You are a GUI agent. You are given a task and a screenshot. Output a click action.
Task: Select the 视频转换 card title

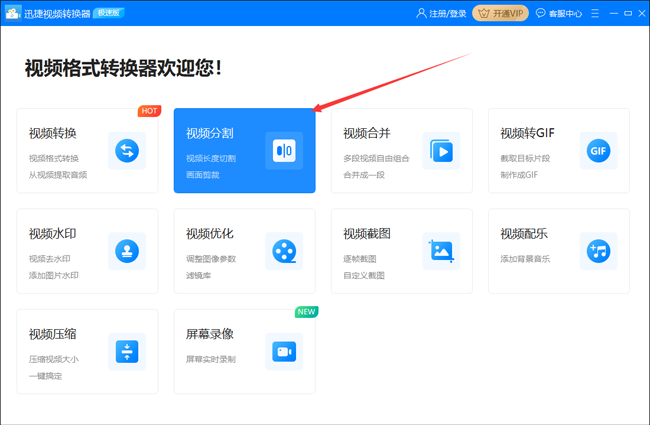pos(53,133)
